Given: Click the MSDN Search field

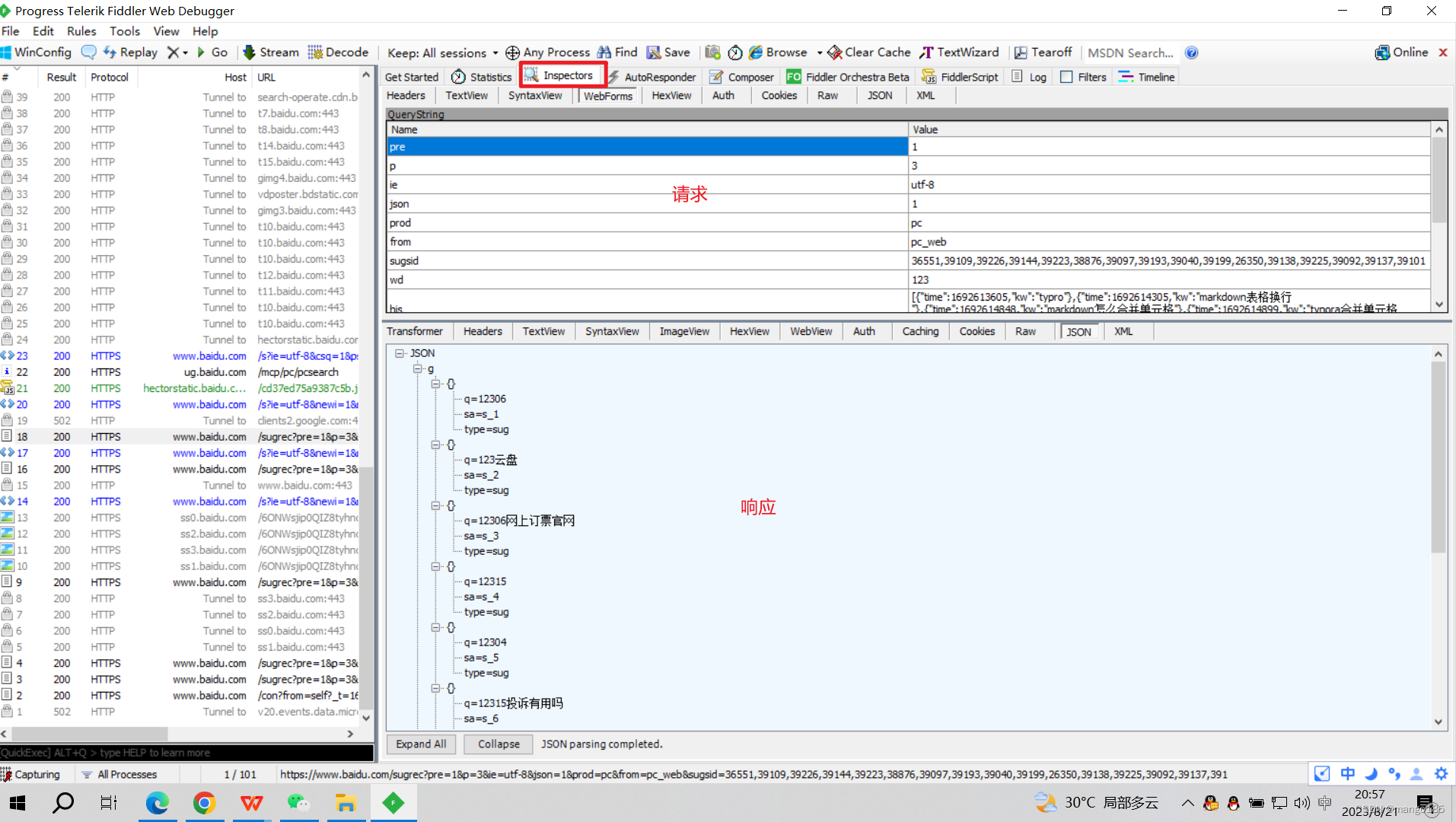Looking at the screenshot, I should click(x=1130, y=53).
